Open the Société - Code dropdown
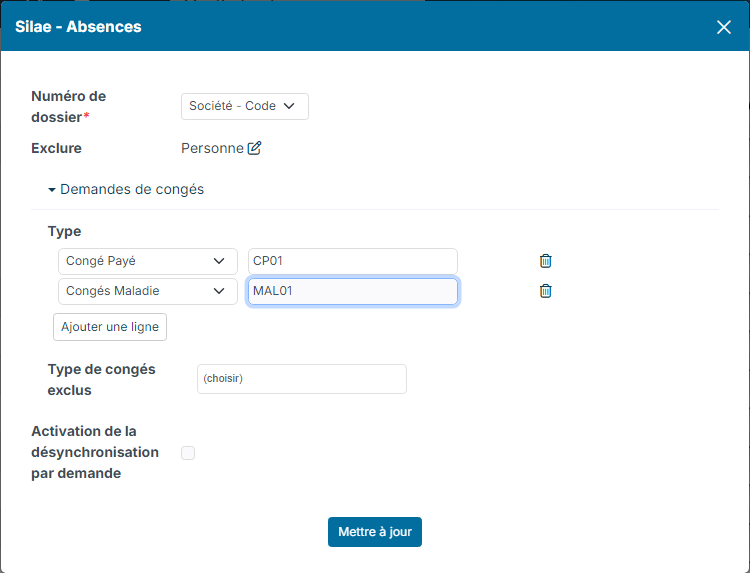Screen dimensions: 750x573 (244, 106)
